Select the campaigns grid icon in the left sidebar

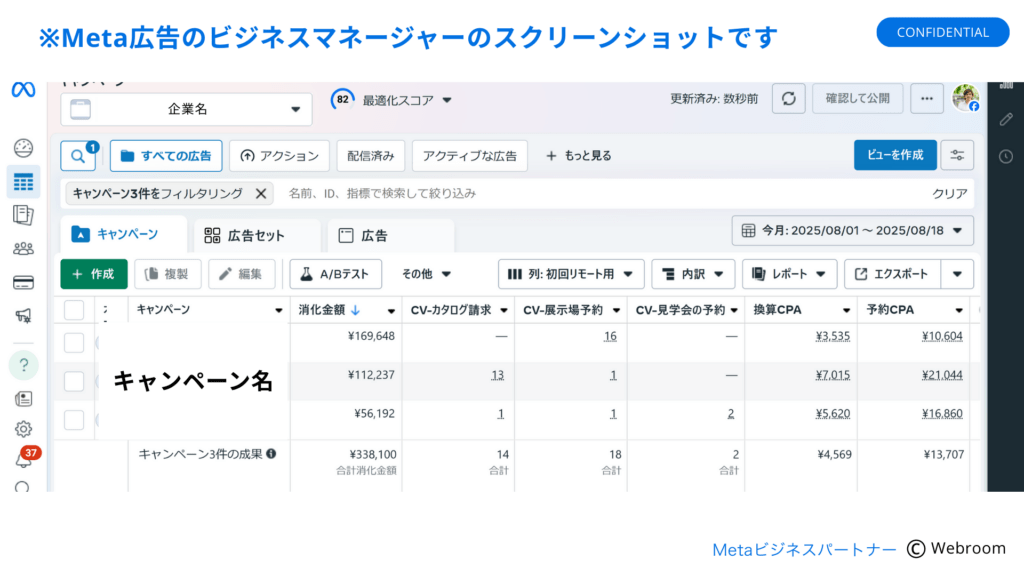[23, 182]
